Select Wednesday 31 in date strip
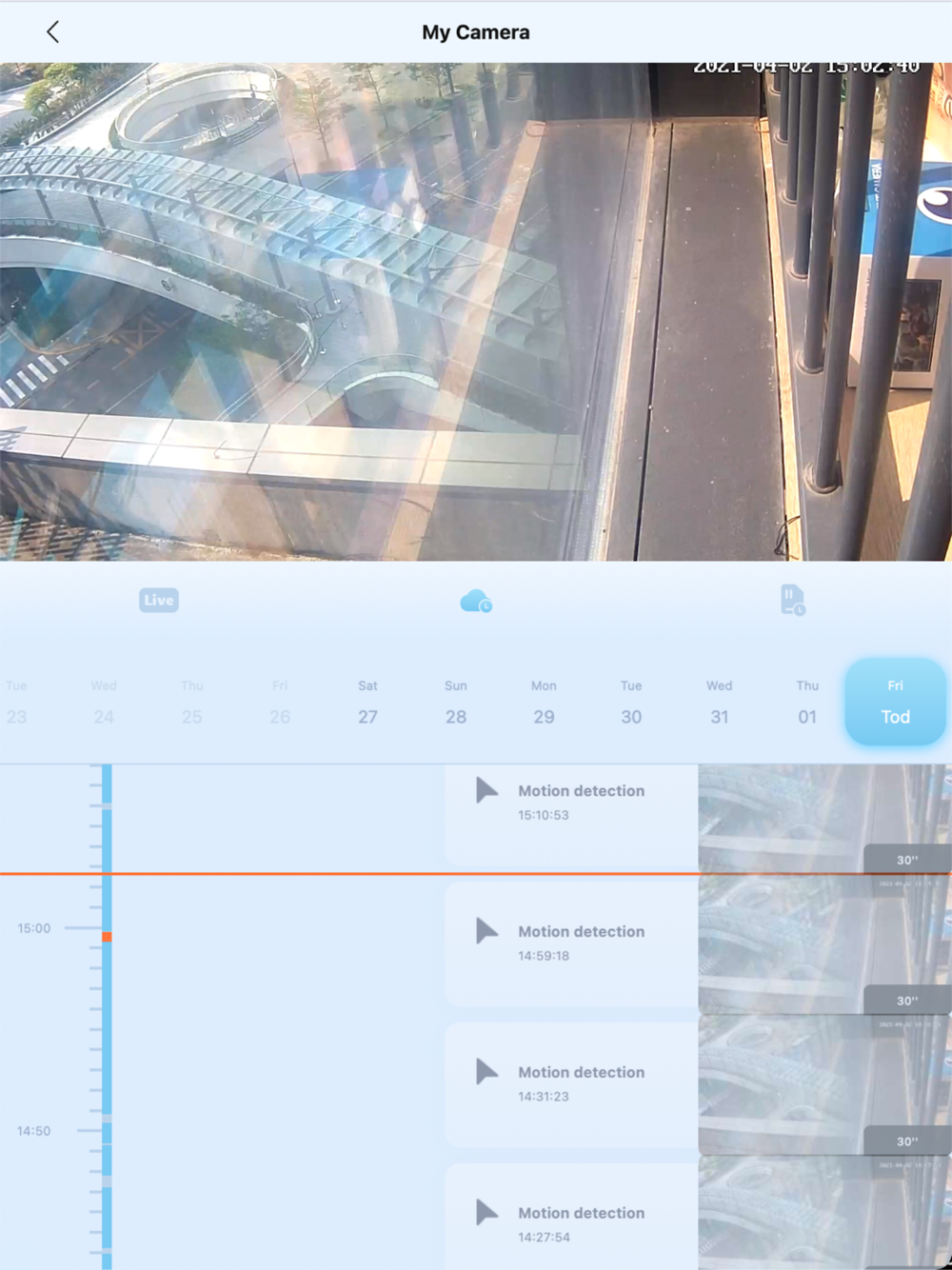The height and width of the screenshot is (1270, 952). [720, 703]
